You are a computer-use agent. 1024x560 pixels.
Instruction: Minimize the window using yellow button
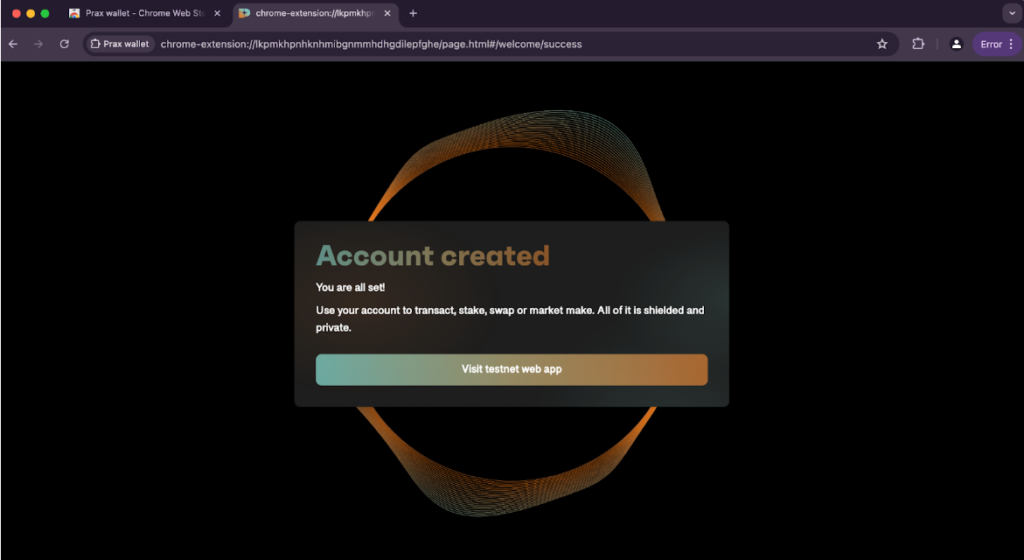(x=31, y=13)
